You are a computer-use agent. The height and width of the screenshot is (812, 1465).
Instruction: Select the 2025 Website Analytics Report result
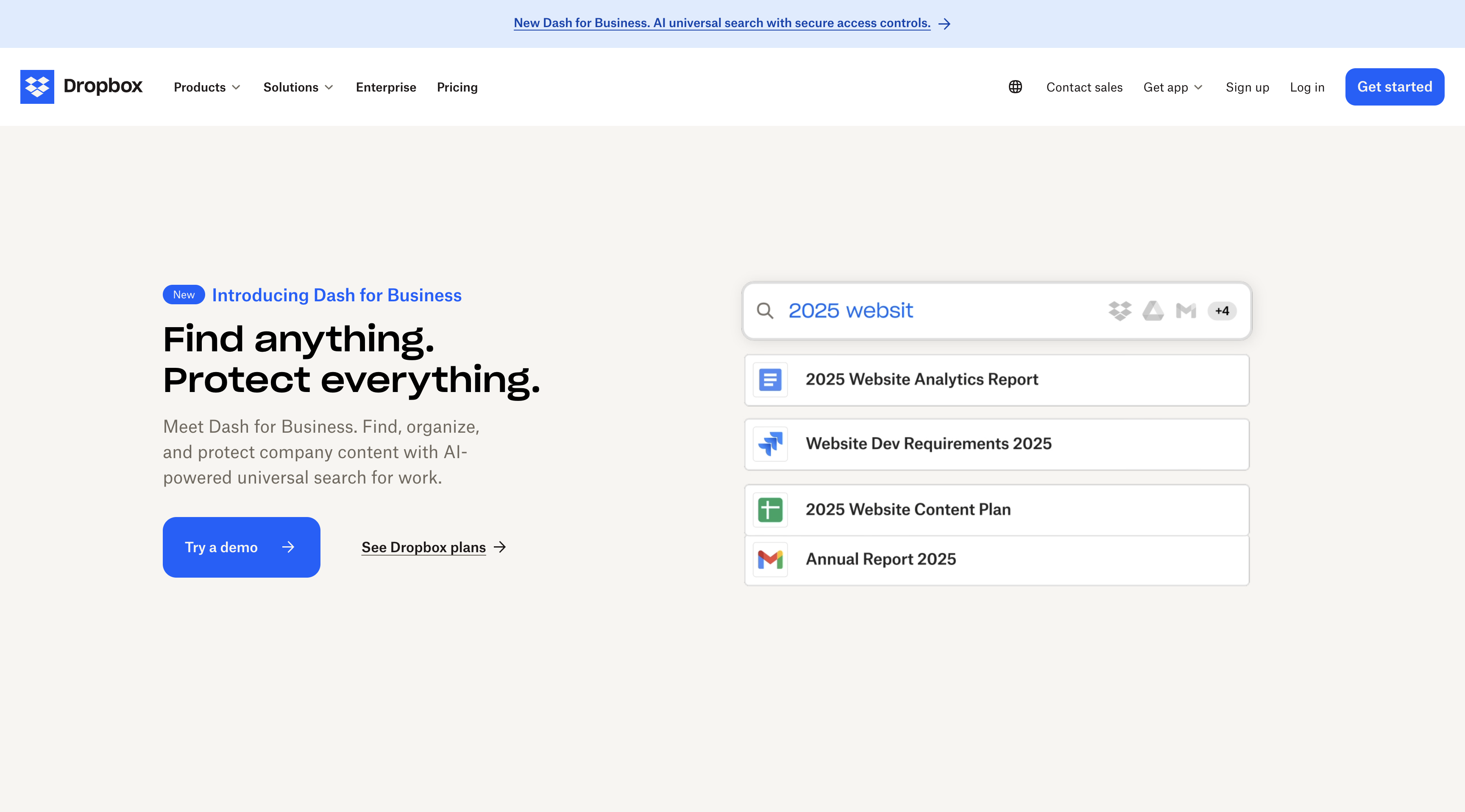(x=997, y=380)
